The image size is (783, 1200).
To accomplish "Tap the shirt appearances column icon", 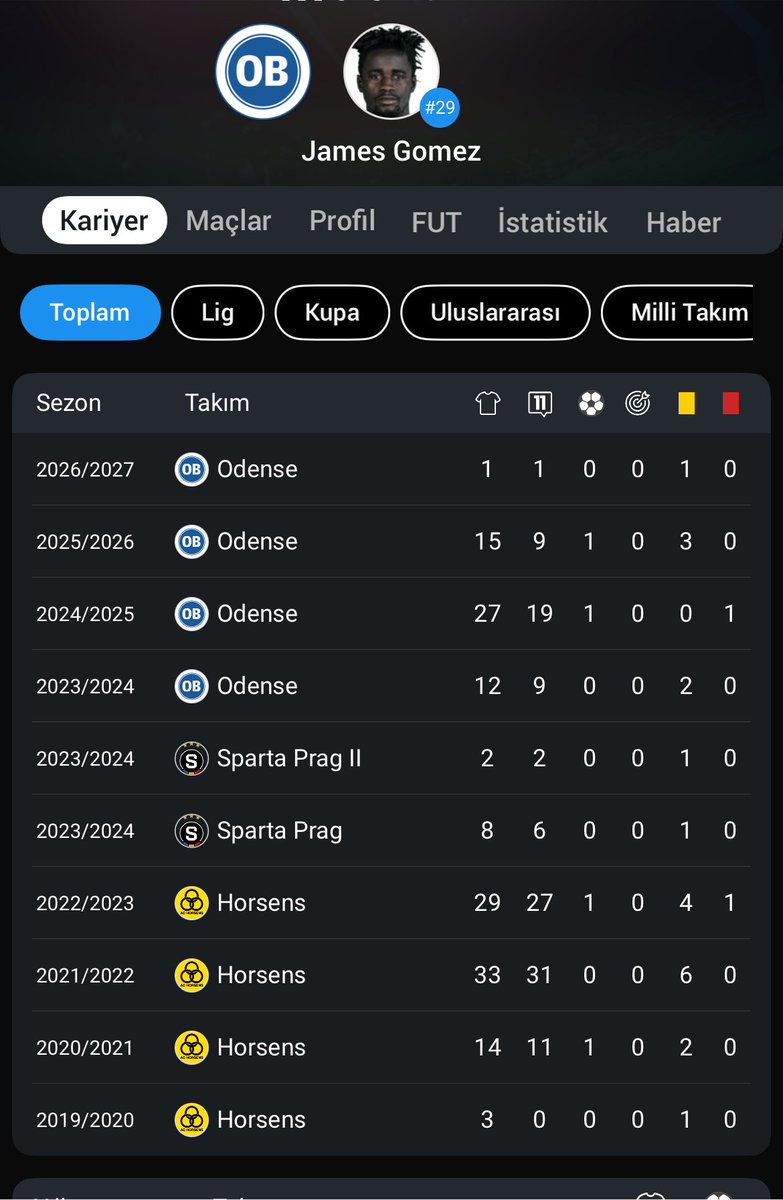I will click(x=487, y=403).
